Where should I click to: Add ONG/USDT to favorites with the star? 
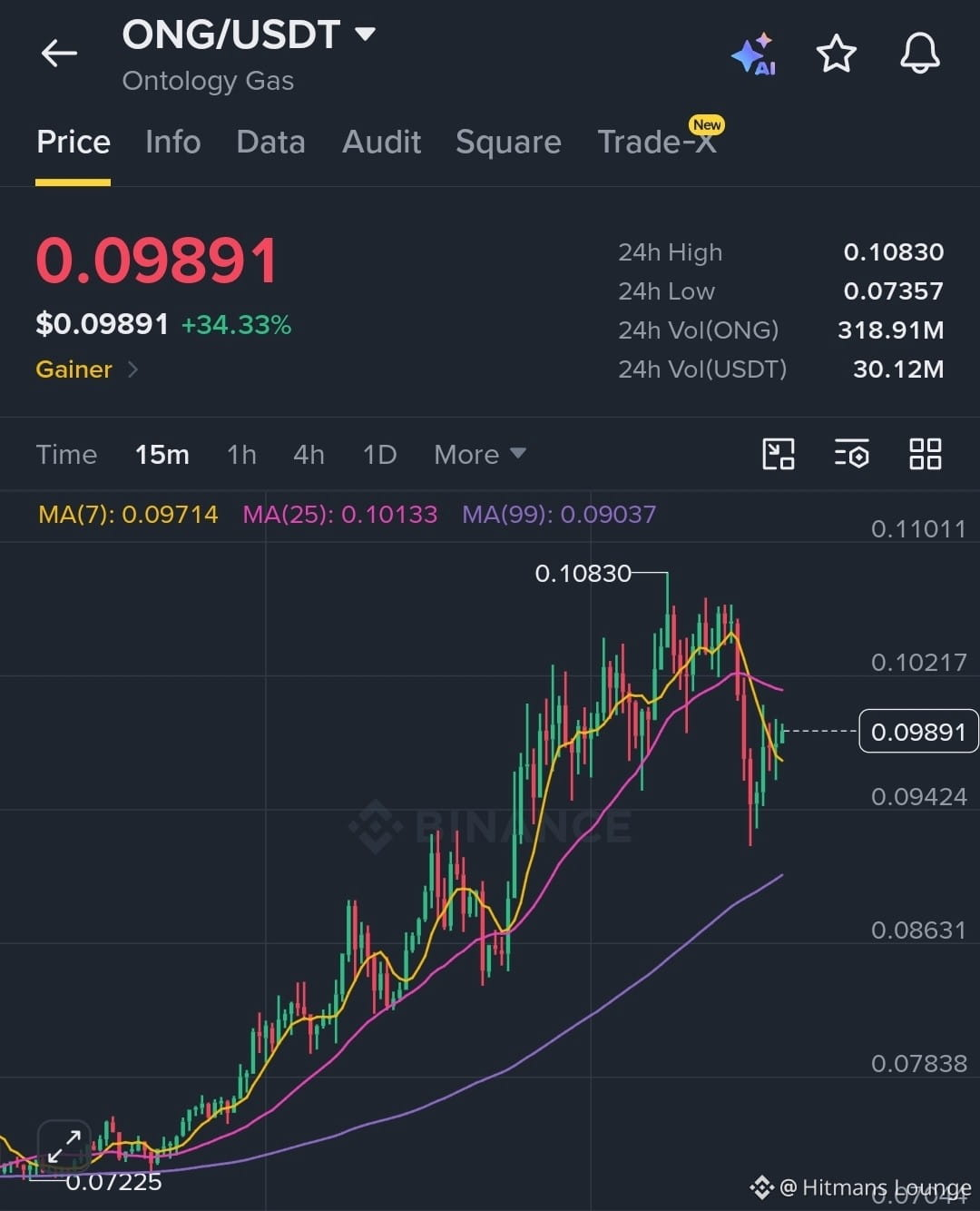pos(836,54)
